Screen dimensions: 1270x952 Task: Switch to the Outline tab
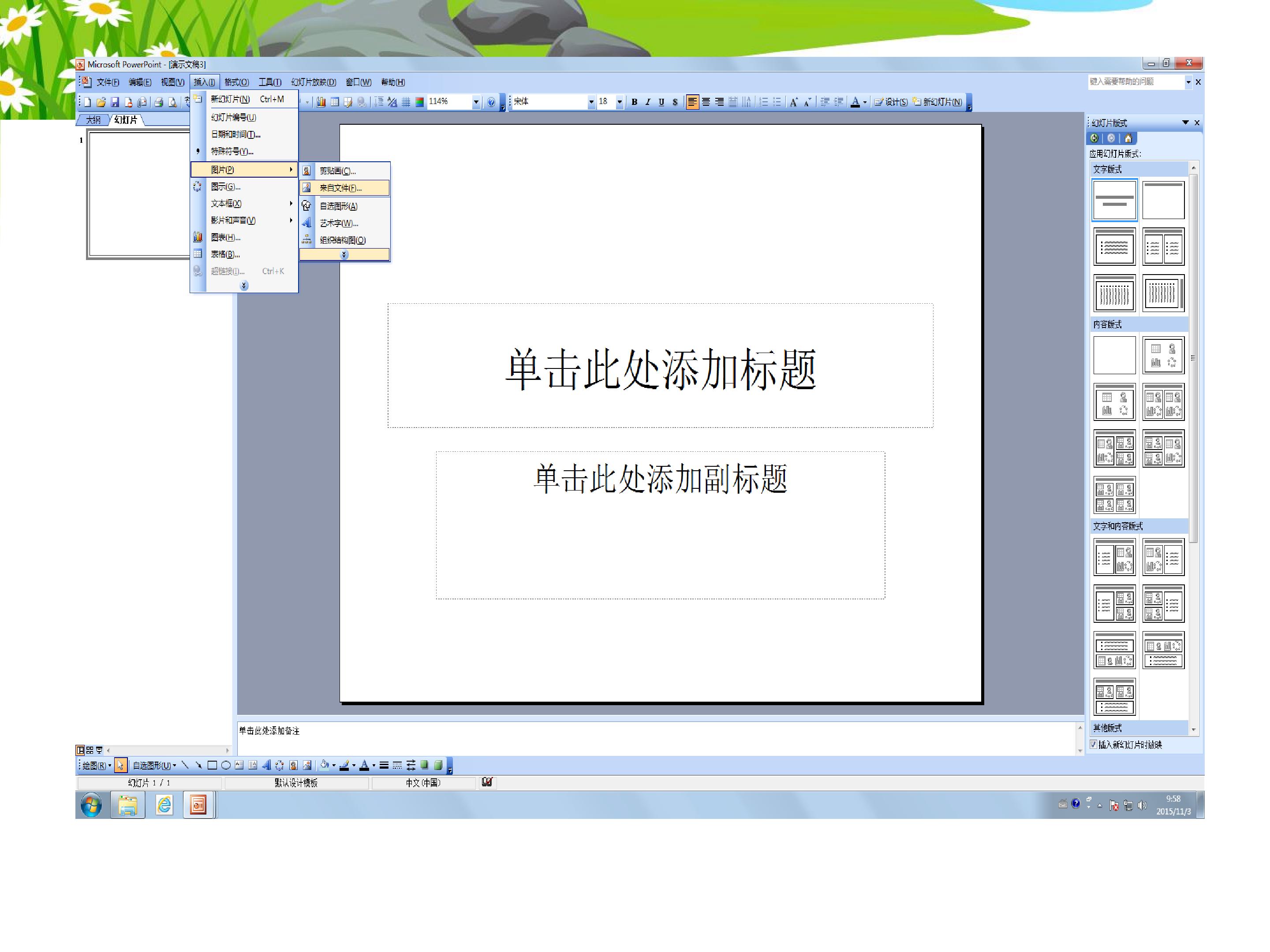[x=93, y=120]
